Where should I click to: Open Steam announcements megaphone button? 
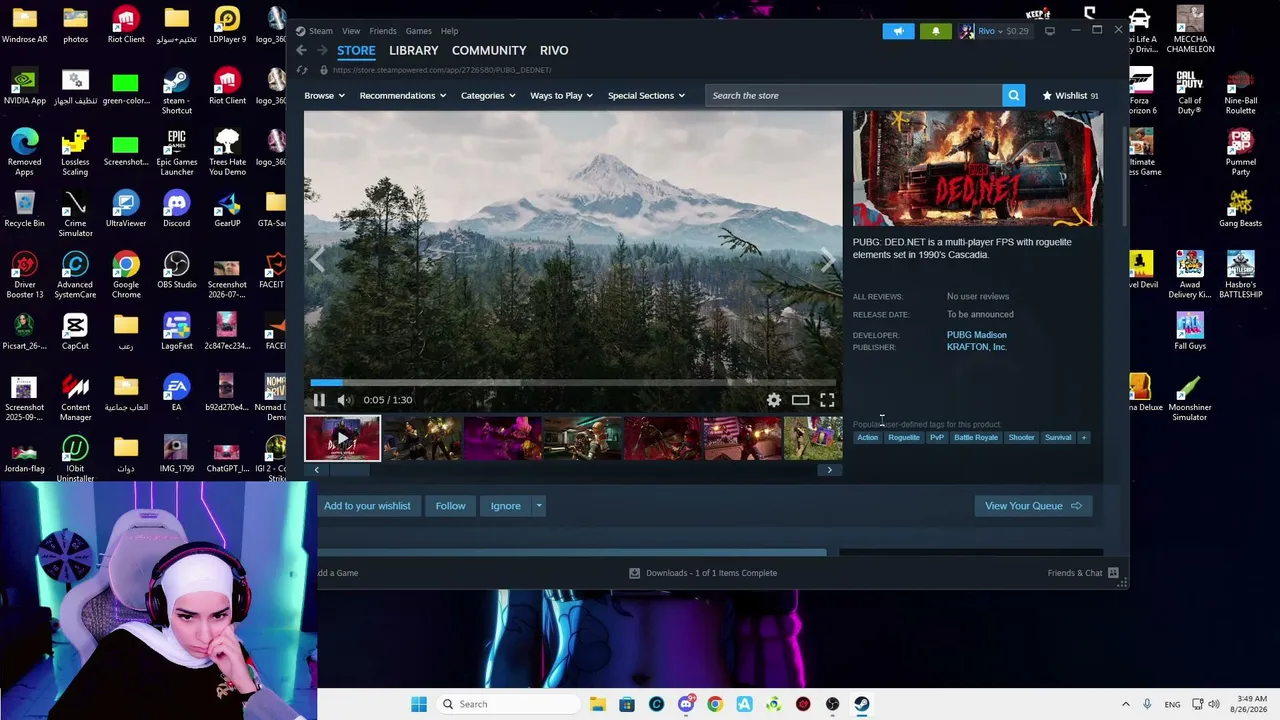(x=898, y=31)
